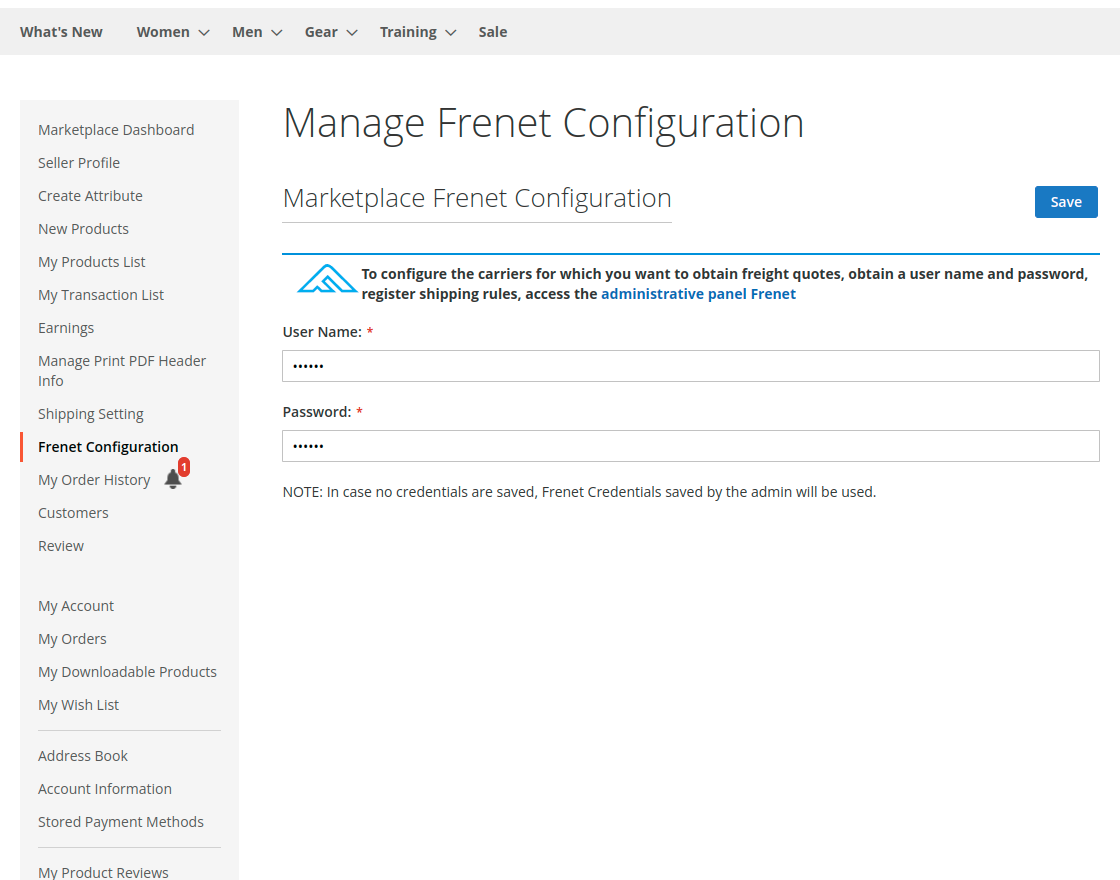The height and width of the screenshot is (880, 1120).
Task: Open Seller Profile in sidebar
Action: click(x=79, y=163)
